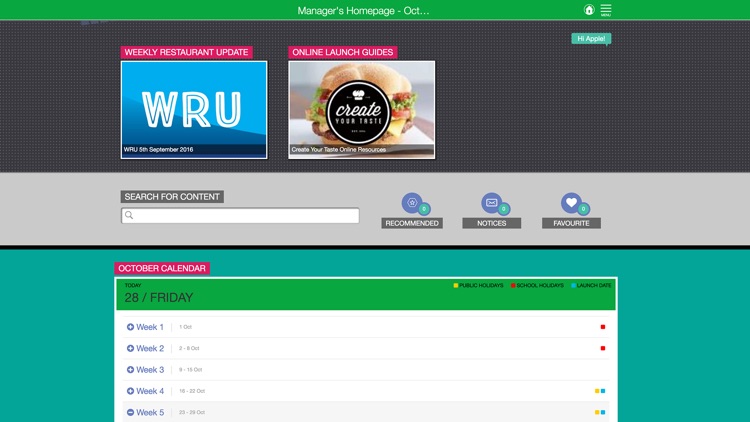This screenshot has width=750, height=422.
Task: Open the hamburger MENU icon
Action: (606, 10)
